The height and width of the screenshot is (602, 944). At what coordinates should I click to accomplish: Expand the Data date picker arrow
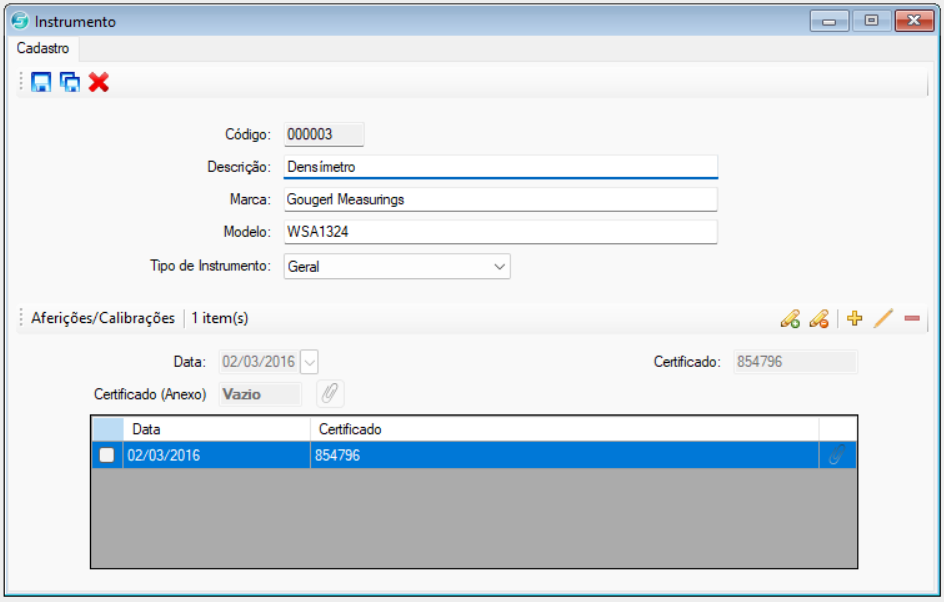[309, 362]
